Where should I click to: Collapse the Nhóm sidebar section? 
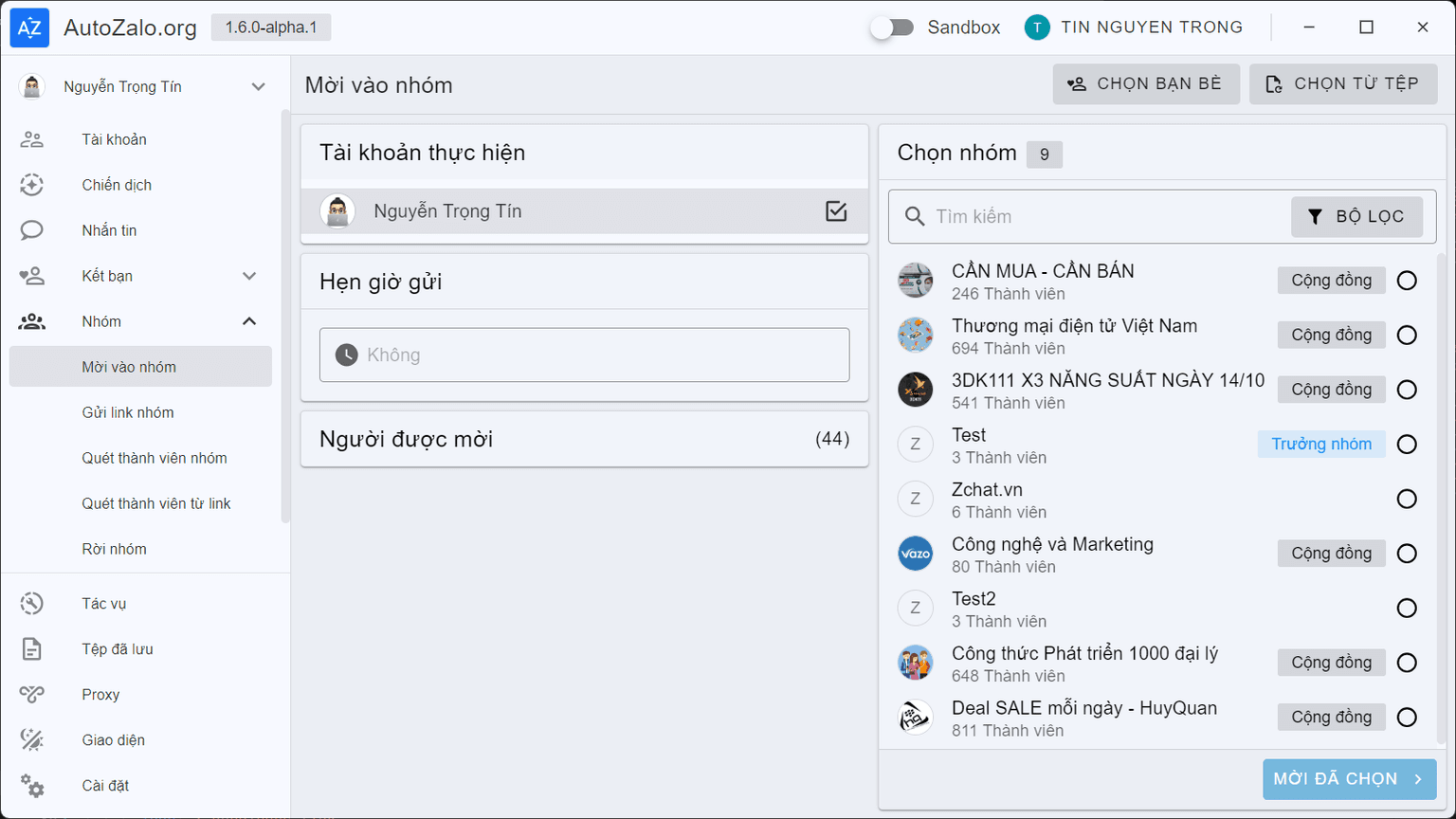(x=249, y=321)
